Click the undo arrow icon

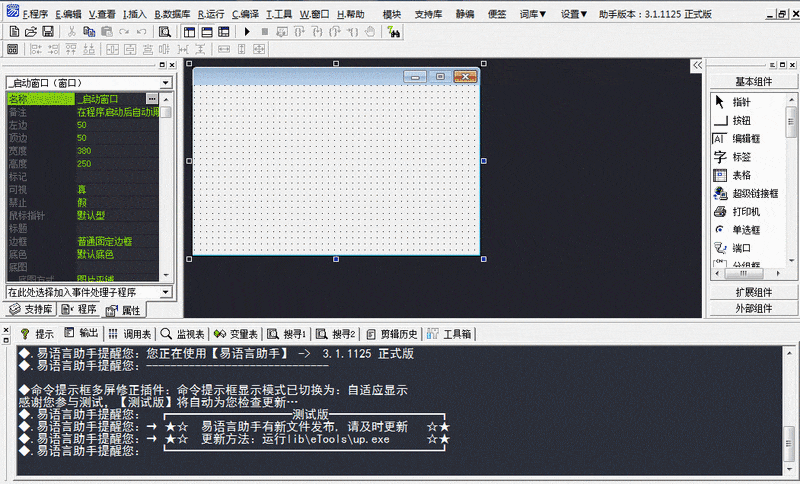point(141,32)
